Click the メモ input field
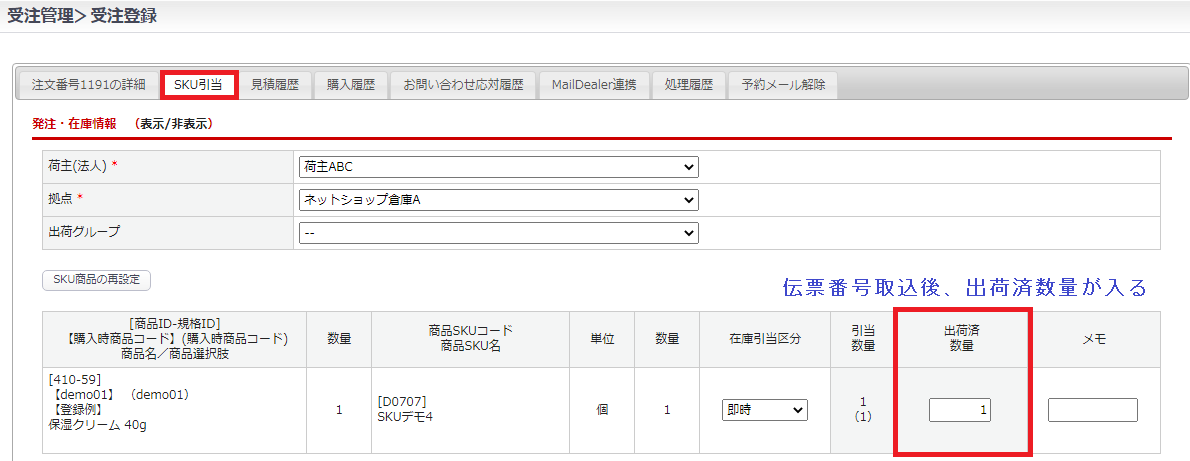 pyautogui.click(x=1092, y=410)
